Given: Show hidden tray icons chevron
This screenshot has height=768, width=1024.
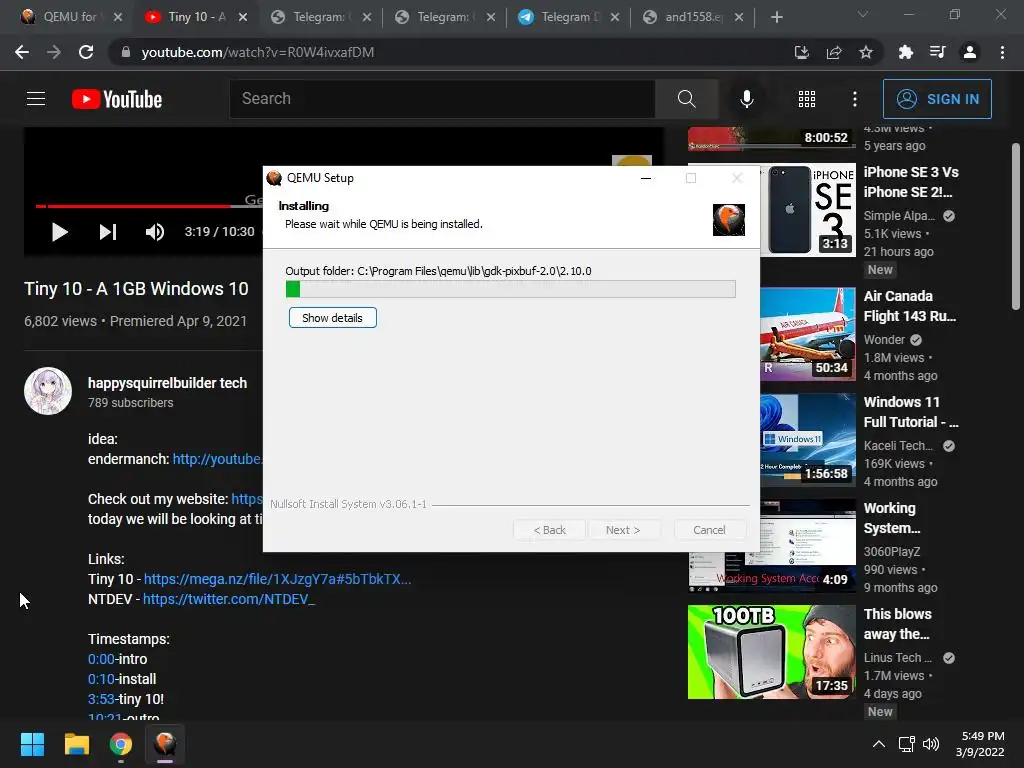Looking at the screenshot, I should (x=879, y=744).
